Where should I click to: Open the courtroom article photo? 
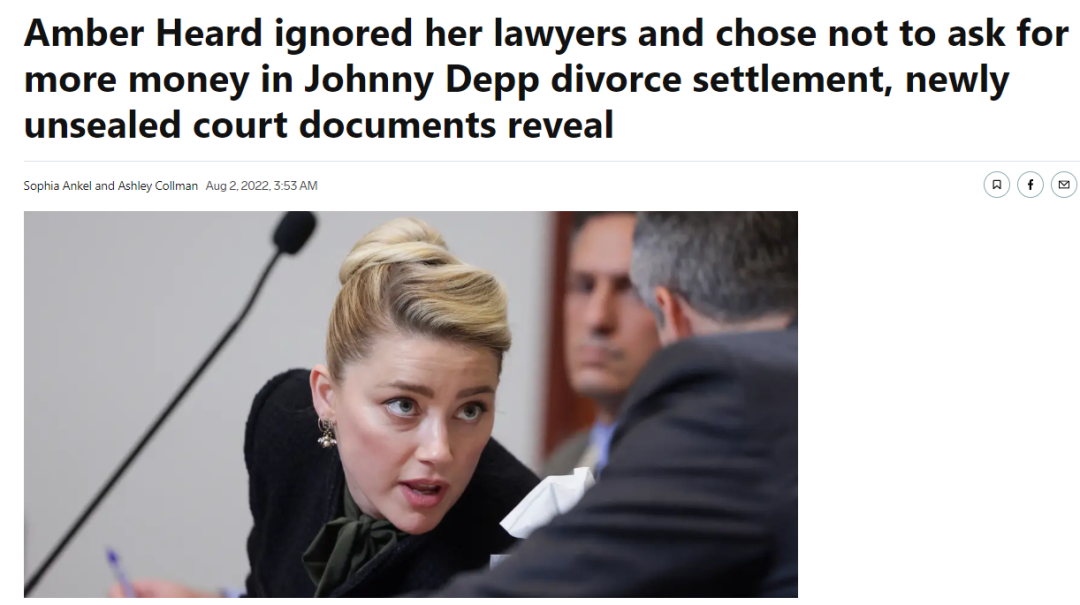coord(411,404)
